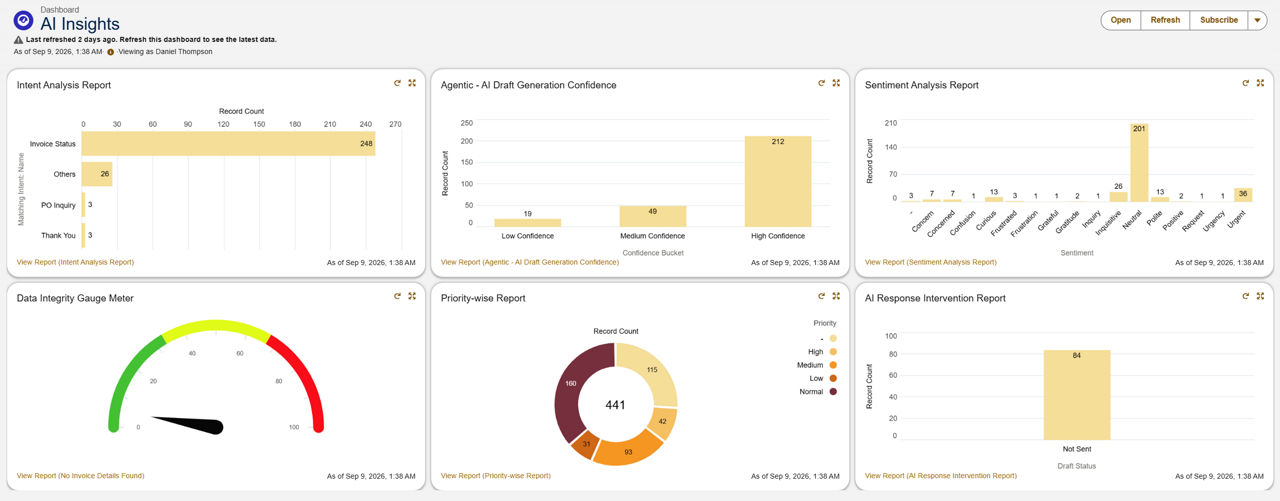Click the AI Insights dashboard logo icon
Image resolution: width=1280 pixels, height=501 pixels.
tap(23, 20)
